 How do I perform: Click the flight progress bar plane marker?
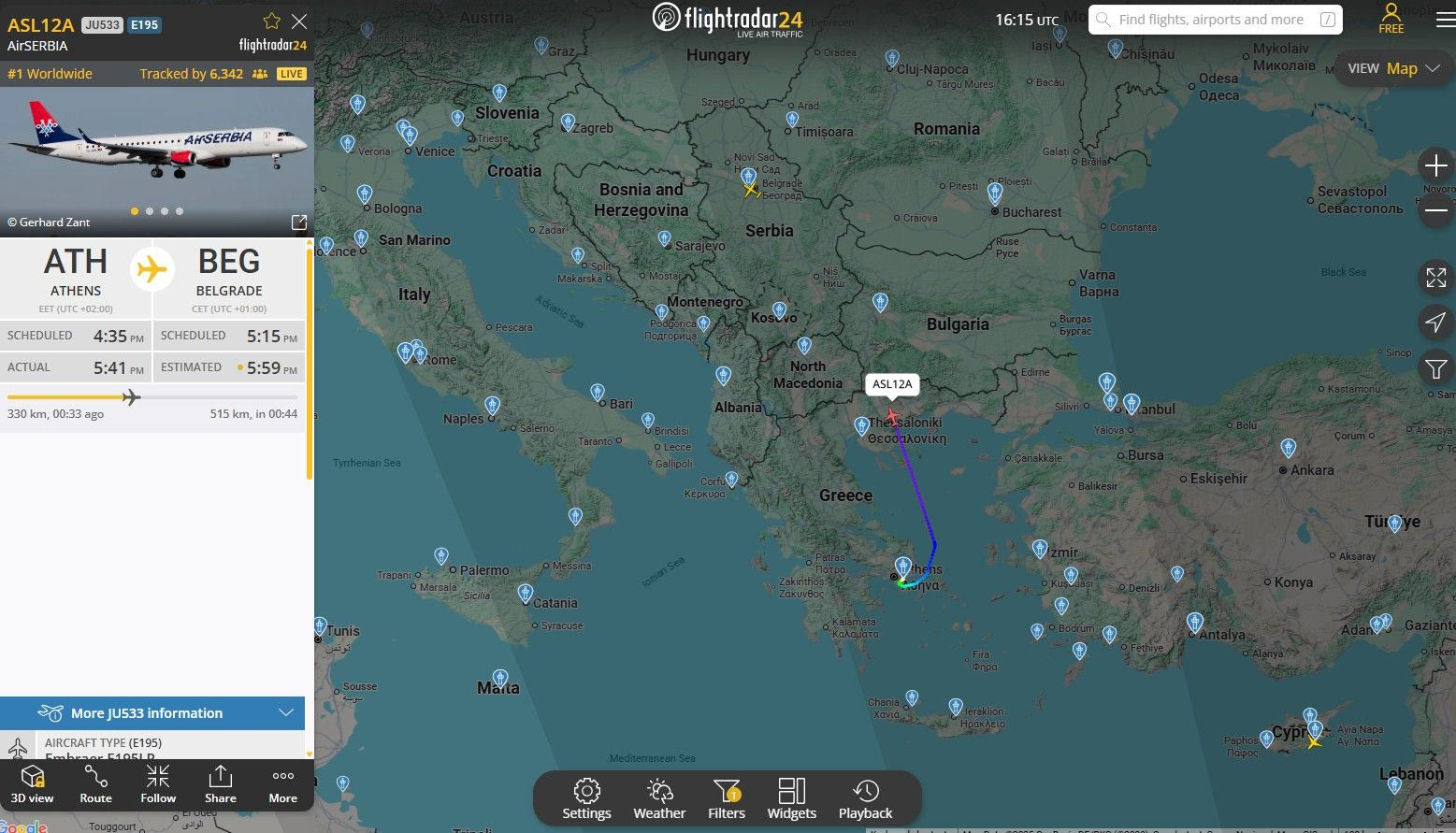[132, 397]
